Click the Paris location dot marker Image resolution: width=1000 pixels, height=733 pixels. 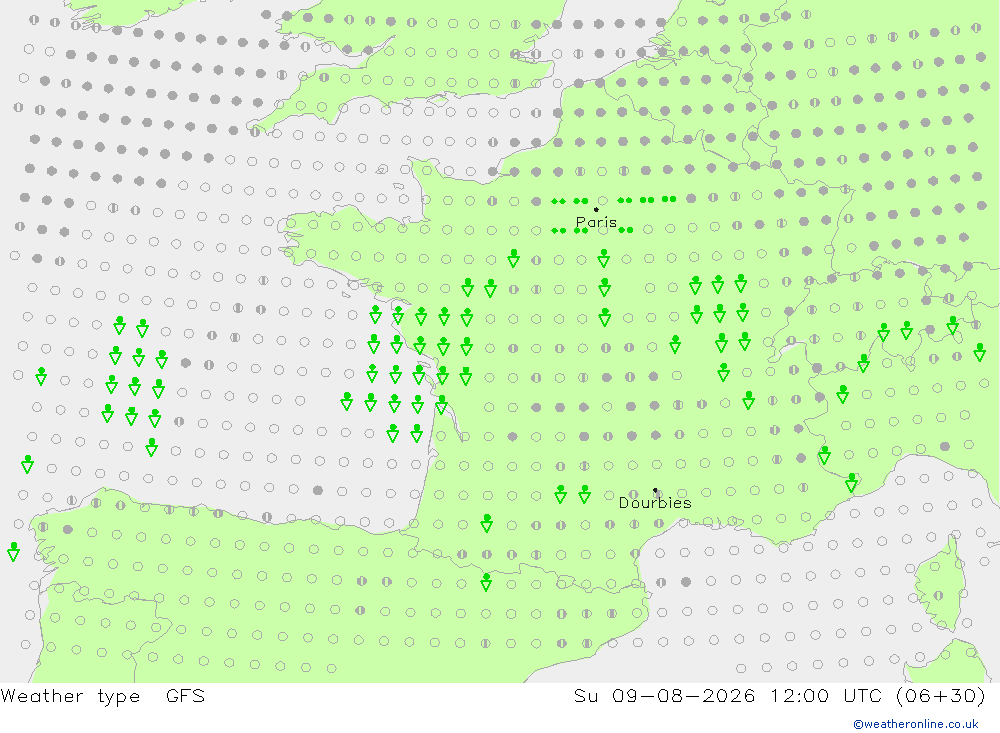point(596,209)
